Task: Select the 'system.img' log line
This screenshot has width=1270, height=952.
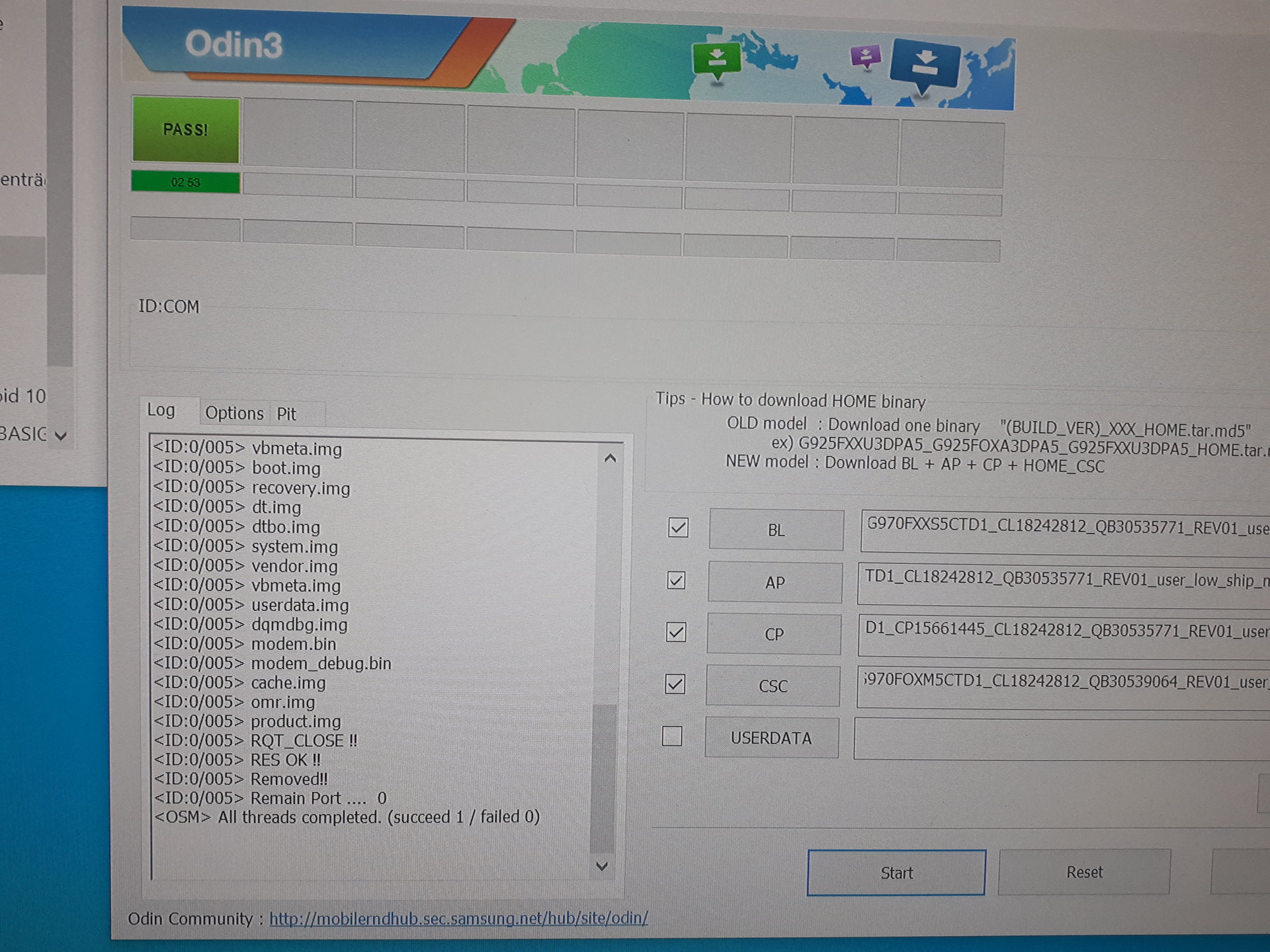Action: tap(245, 546)
